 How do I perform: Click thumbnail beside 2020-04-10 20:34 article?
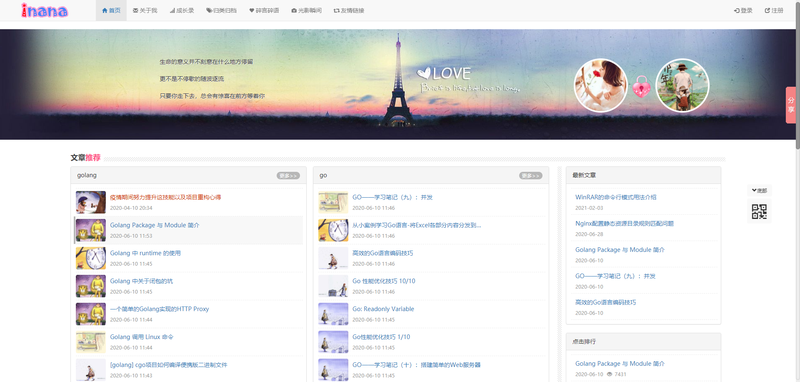click(x=91, y=202)
